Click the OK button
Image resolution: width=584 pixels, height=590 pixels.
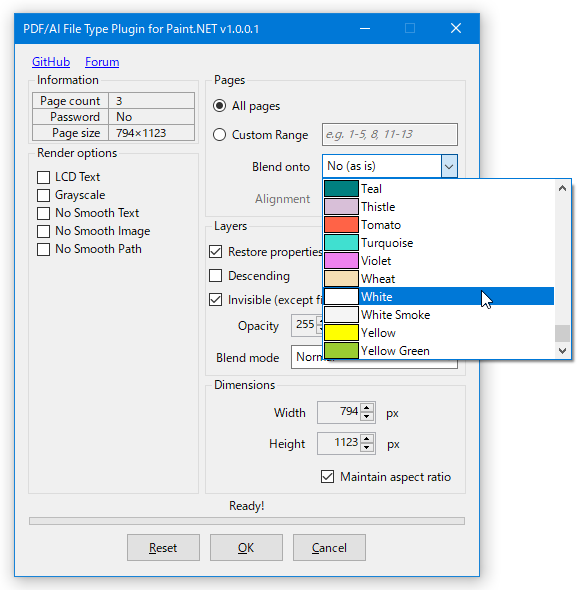point(246,547)
